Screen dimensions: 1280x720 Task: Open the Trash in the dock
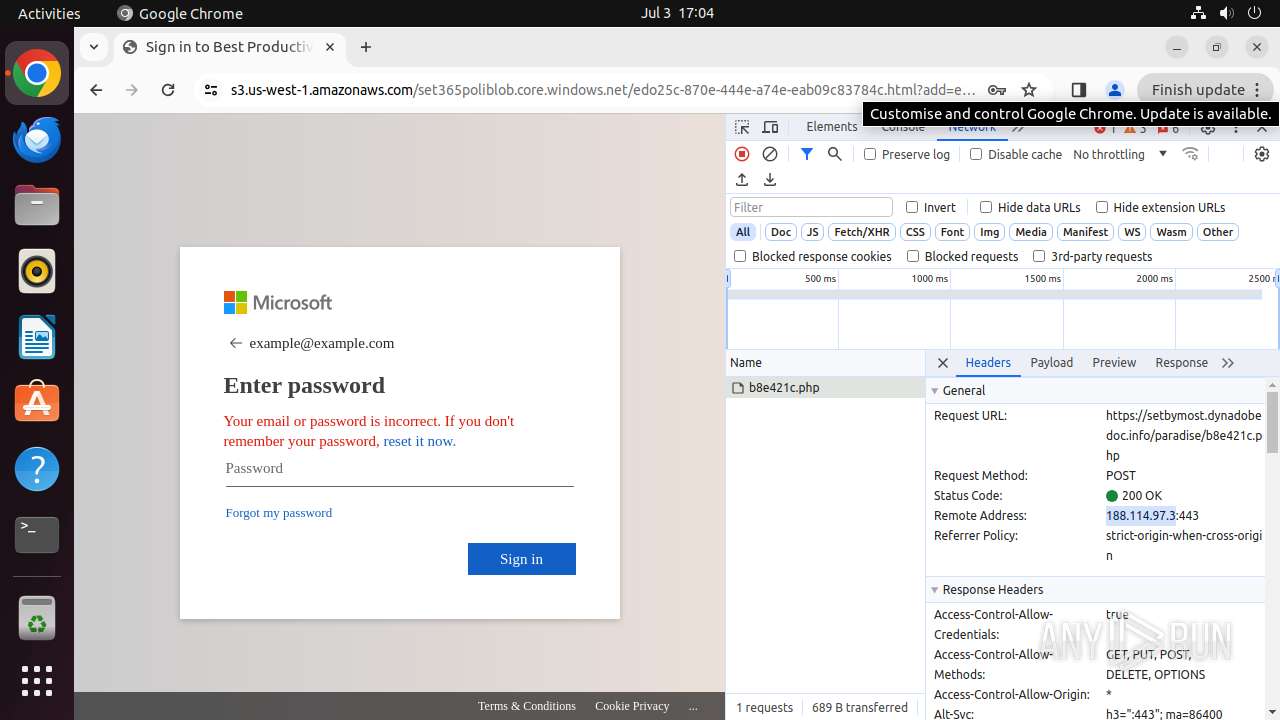(x=37, y=618)
